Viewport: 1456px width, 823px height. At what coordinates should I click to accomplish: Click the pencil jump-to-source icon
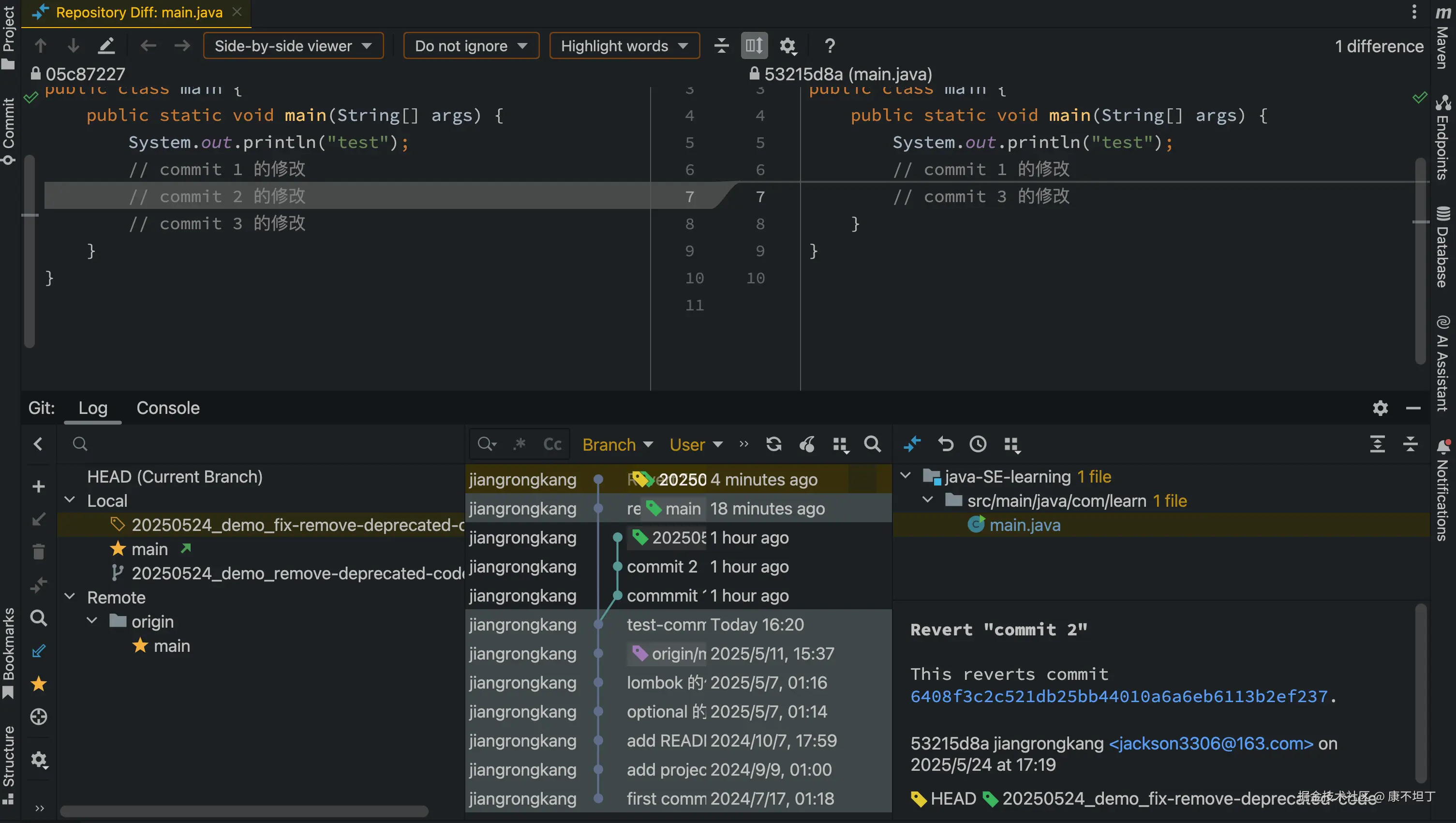106,46
